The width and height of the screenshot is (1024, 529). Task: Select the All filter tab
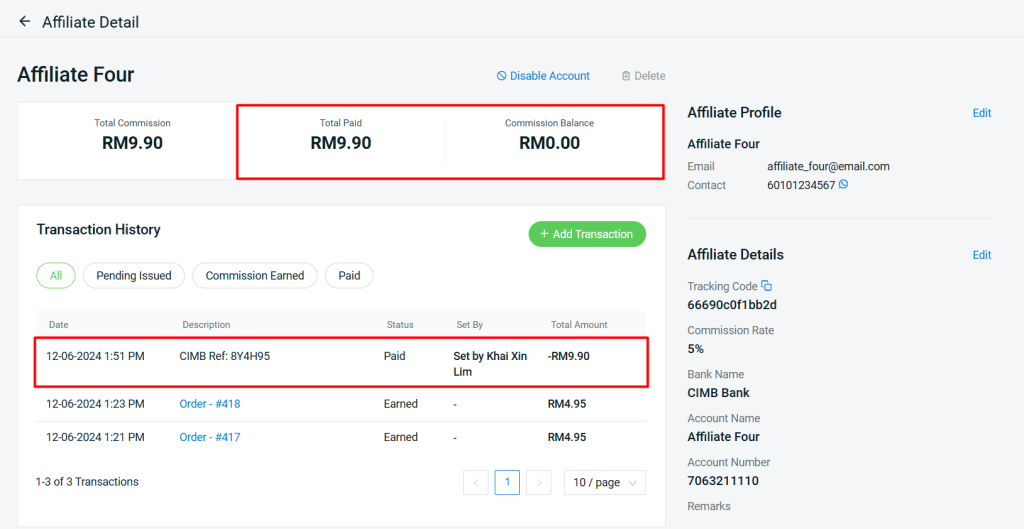point(56,276)
